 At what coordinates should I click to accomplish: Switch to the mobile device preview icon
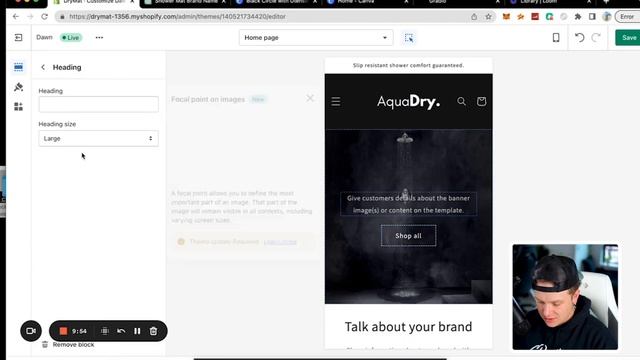(x=556, y=38)
